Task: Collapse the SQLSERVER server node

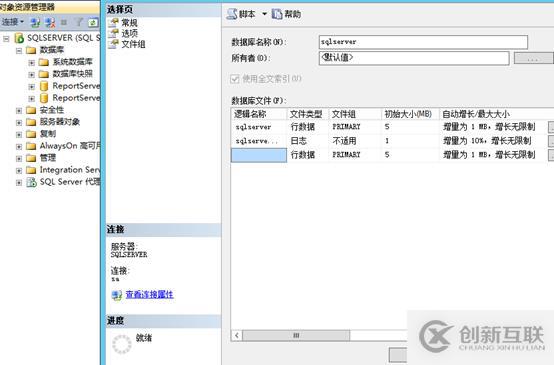Action: tap(6, 38)
